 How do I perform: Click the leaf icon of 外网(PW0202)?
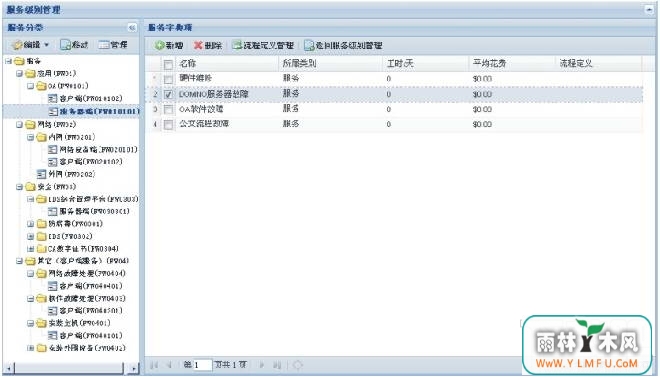point(41,174)
